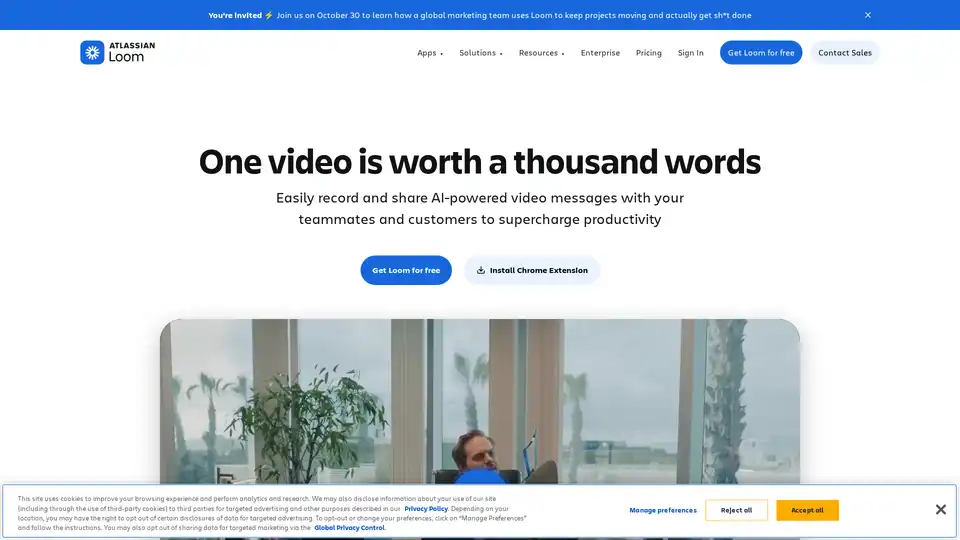Click the download icon for Chrome Extension
This screenshot has width=960, height=540.
tap(481, 270)
